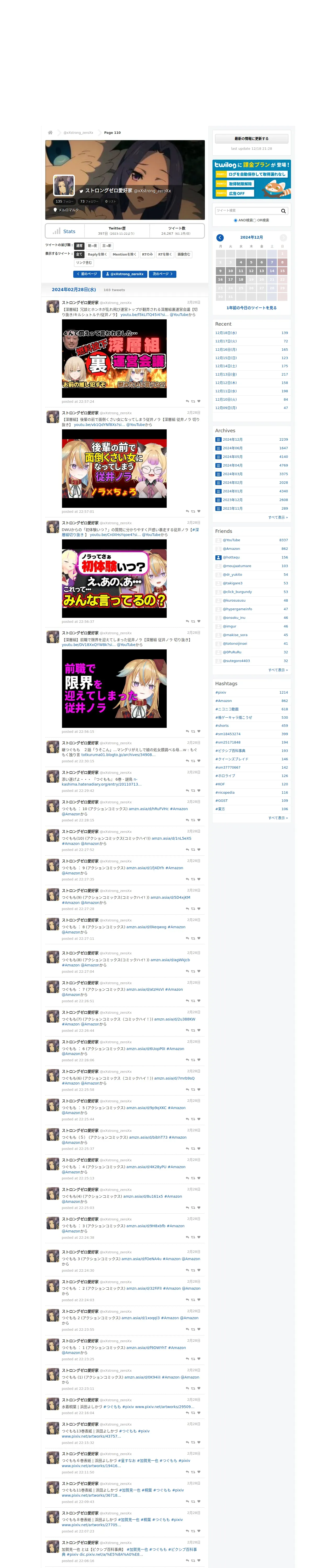This screenshot has height=1568, width=336.
Task: Open recent day 12月18日(水)
Action: click(226, 333)
